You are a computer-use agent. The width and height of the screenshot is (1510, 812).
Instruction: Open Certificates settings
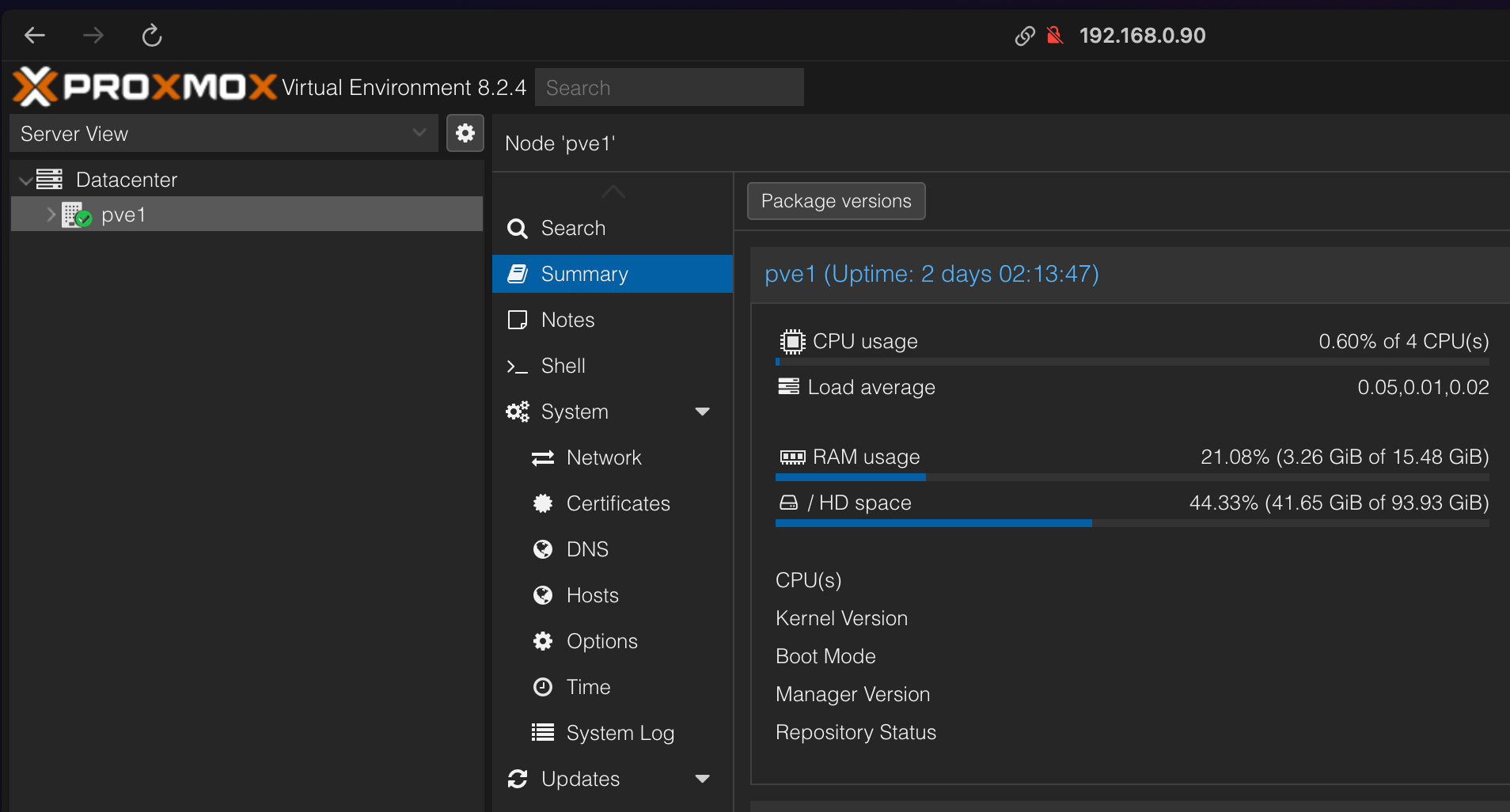[x=613, y=503]
